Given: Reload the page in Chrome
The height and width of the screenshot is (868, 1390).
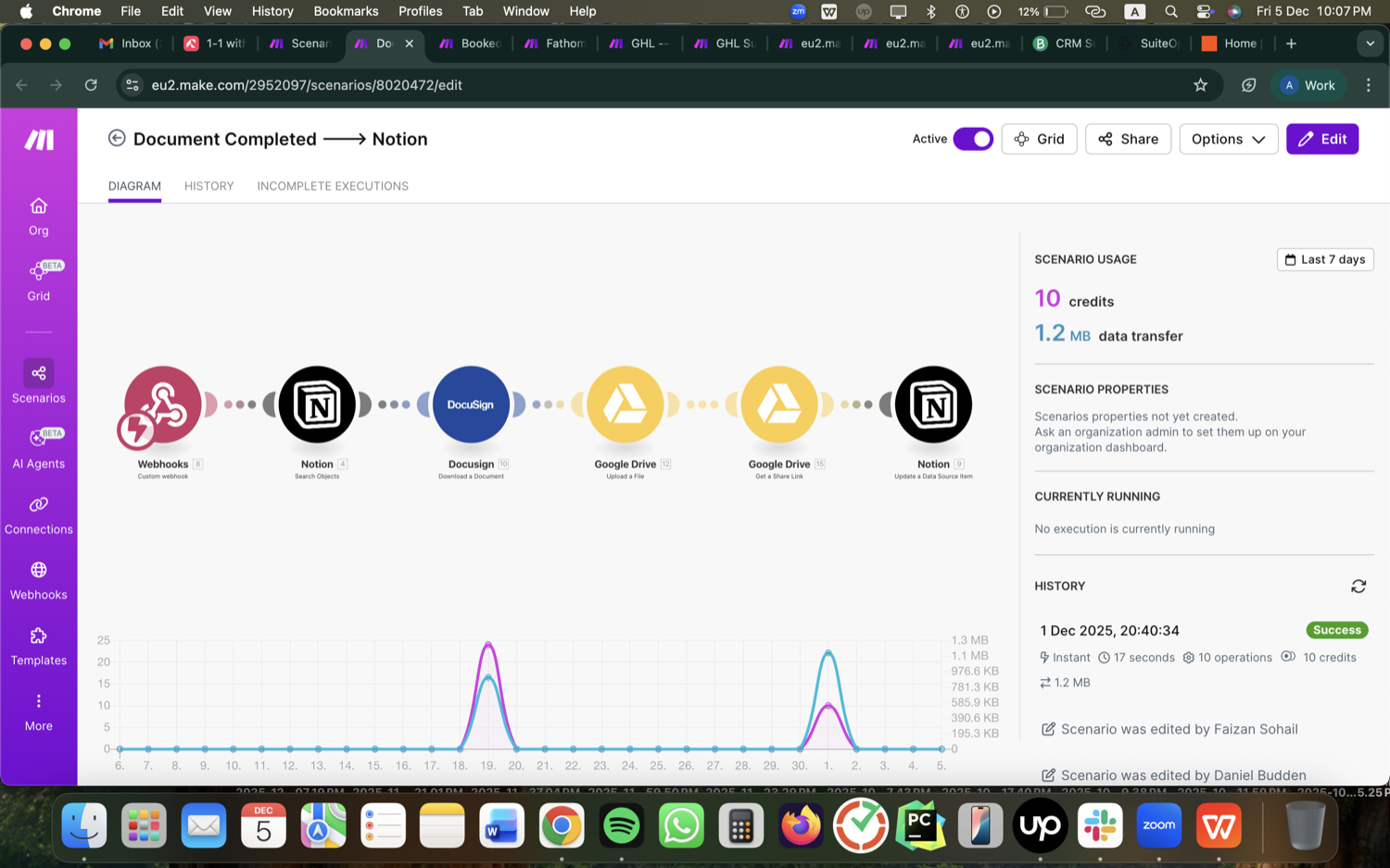Looking at the screenshot, I should [91, 85].
